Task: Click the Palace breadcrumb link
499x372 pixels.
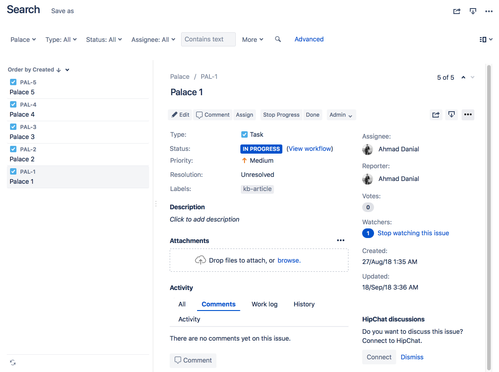Action: pyautogui.click(x=180, y=77)
